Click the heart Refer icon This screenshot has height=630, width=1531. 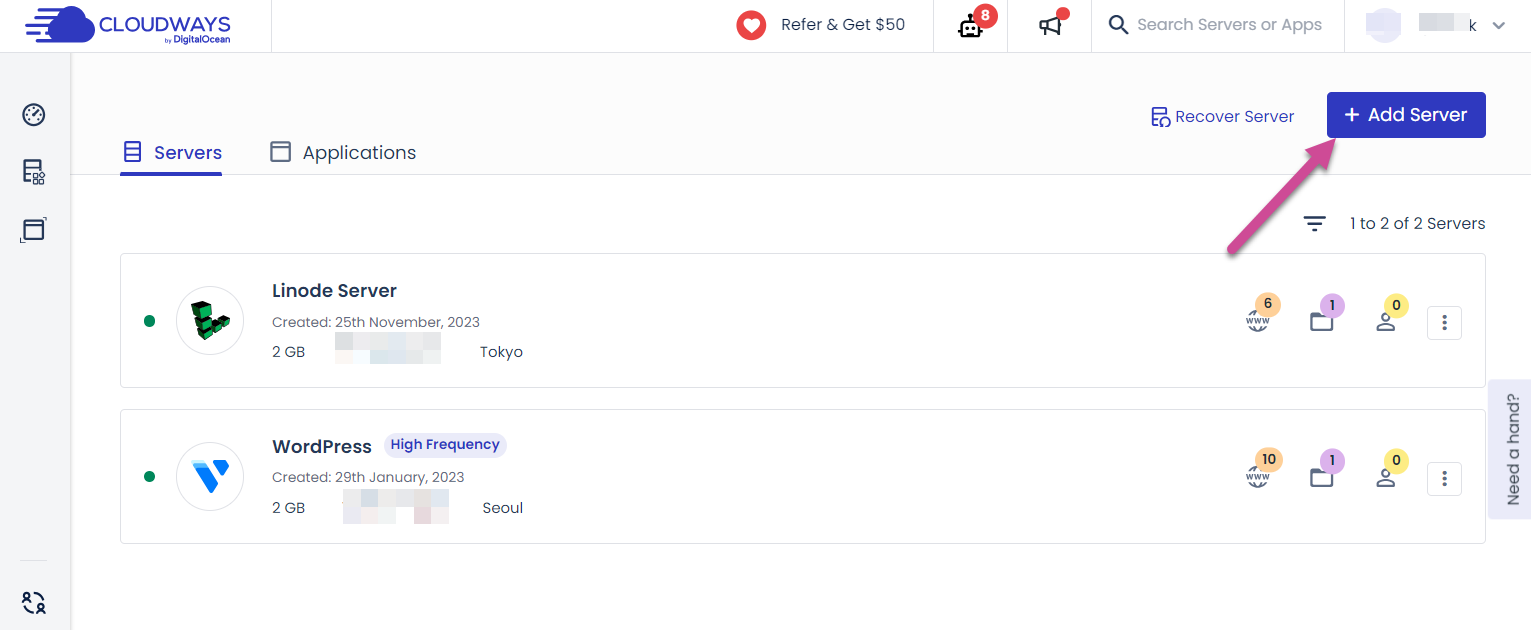751,25
